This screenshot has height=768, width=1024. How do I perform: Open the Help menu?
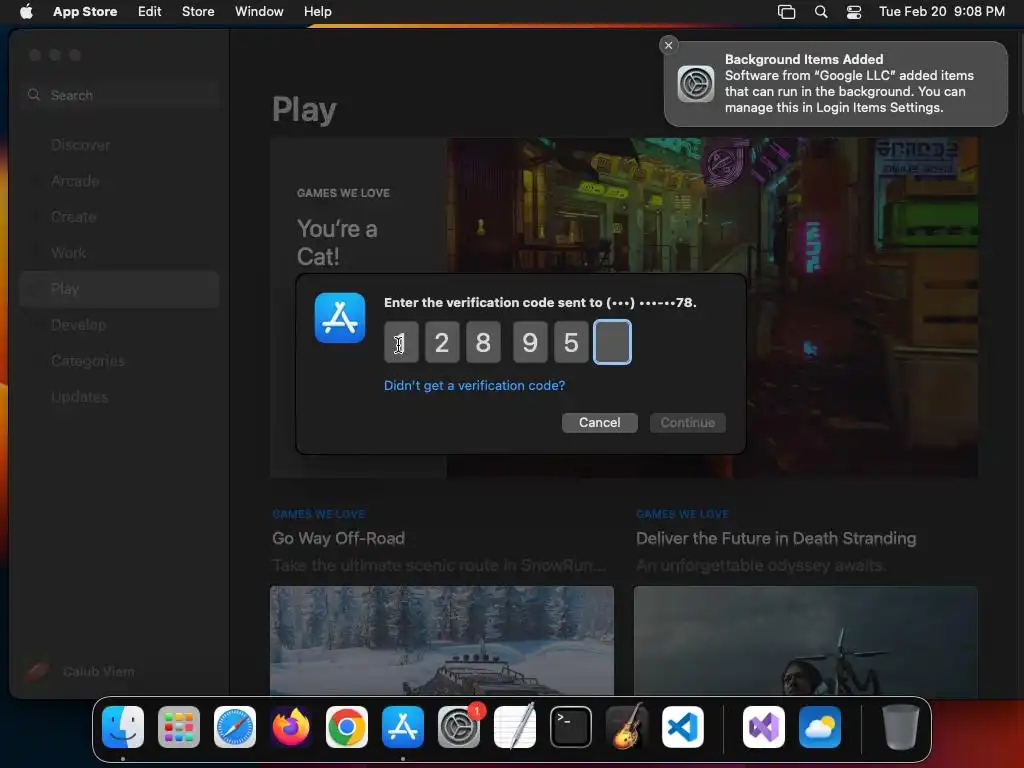317,11
